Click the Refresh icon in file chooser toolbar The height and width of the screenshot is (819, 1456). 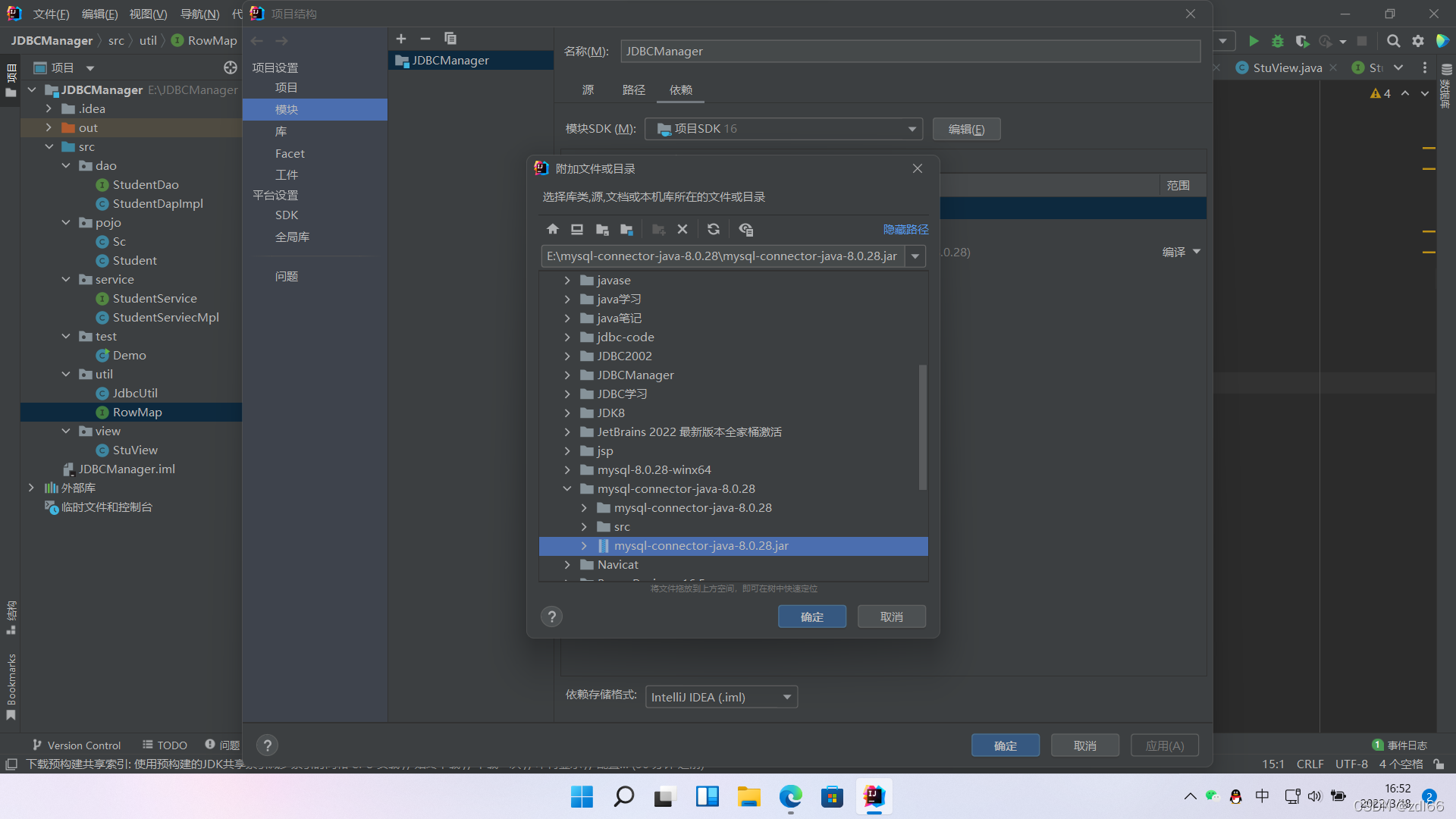(x=714, y=229)
